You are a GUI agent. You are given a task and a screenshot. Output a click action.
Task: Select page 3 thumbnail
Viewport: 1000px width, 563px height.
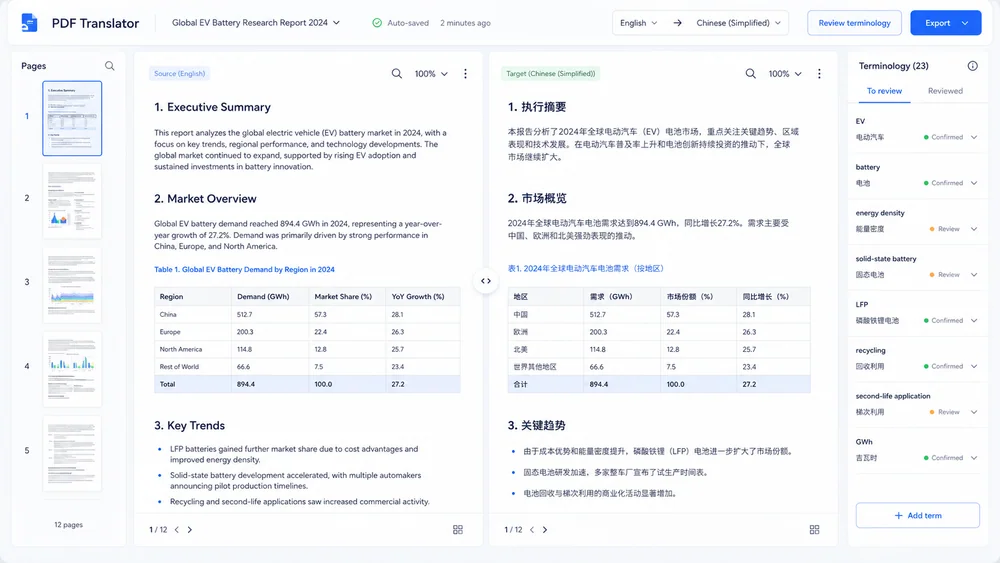tap(72, 285)
